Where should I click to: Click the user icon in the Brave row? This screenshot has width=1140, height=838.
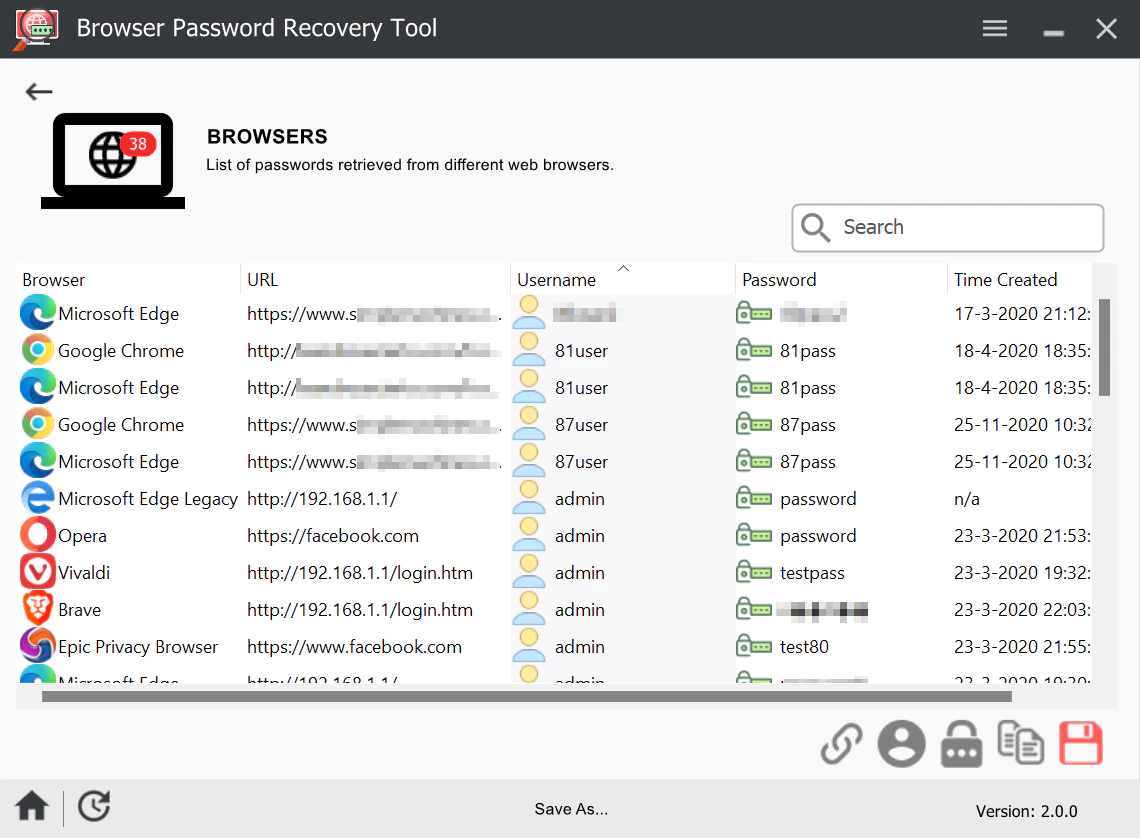coord(529,608)
